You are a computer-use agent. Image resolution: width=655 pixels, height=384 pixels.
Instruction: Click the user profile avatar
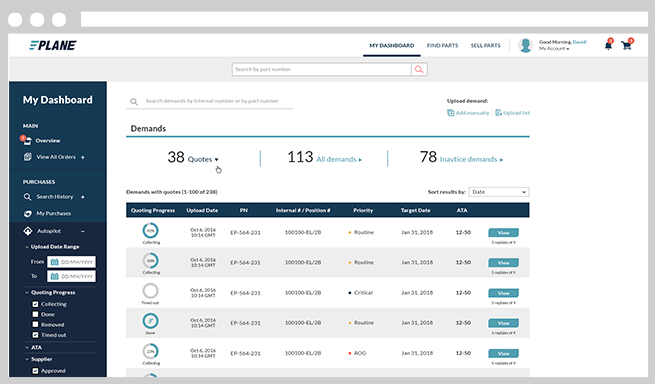[x=525, y=45]
